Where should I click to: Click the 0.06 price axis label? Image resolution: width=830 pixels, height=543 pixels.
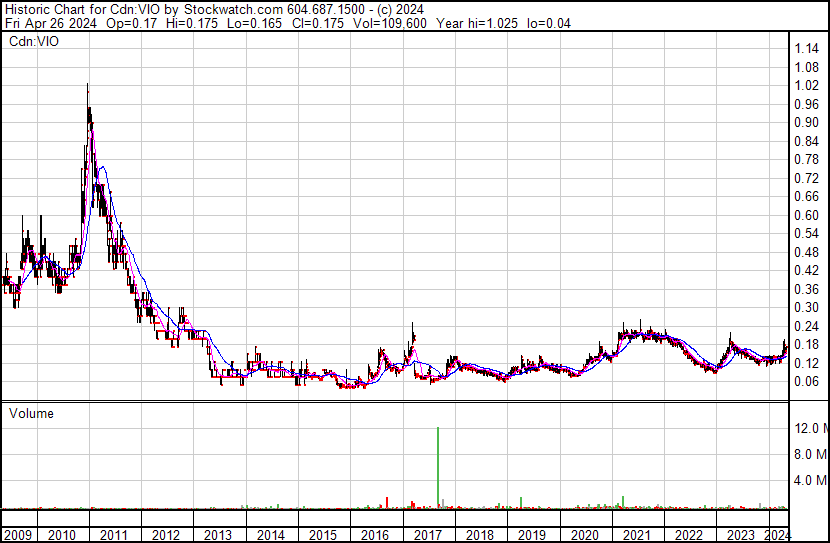807,381
